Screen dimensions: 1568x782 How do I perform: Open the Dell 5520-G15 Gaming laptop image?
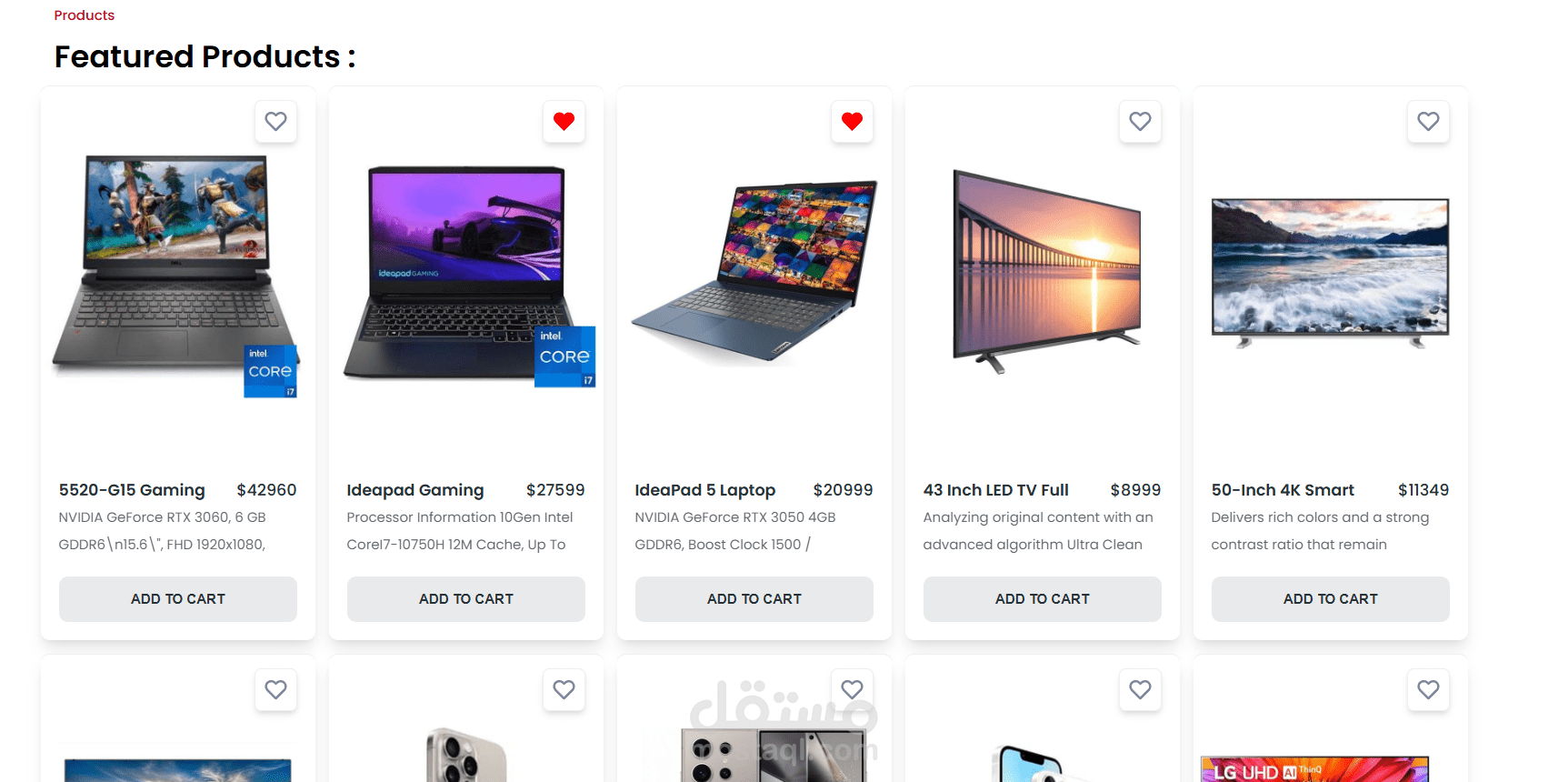pos(176,276)
